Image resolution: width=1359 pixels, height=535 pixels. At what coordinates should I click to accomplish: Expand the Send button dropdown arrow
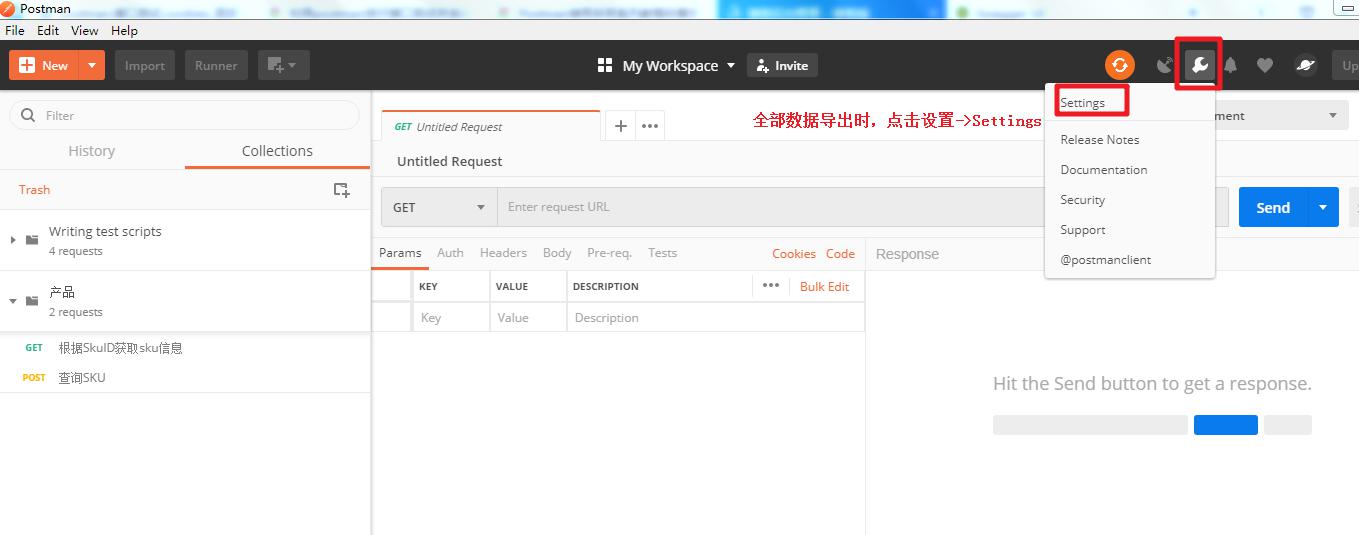coord(1322,207)
